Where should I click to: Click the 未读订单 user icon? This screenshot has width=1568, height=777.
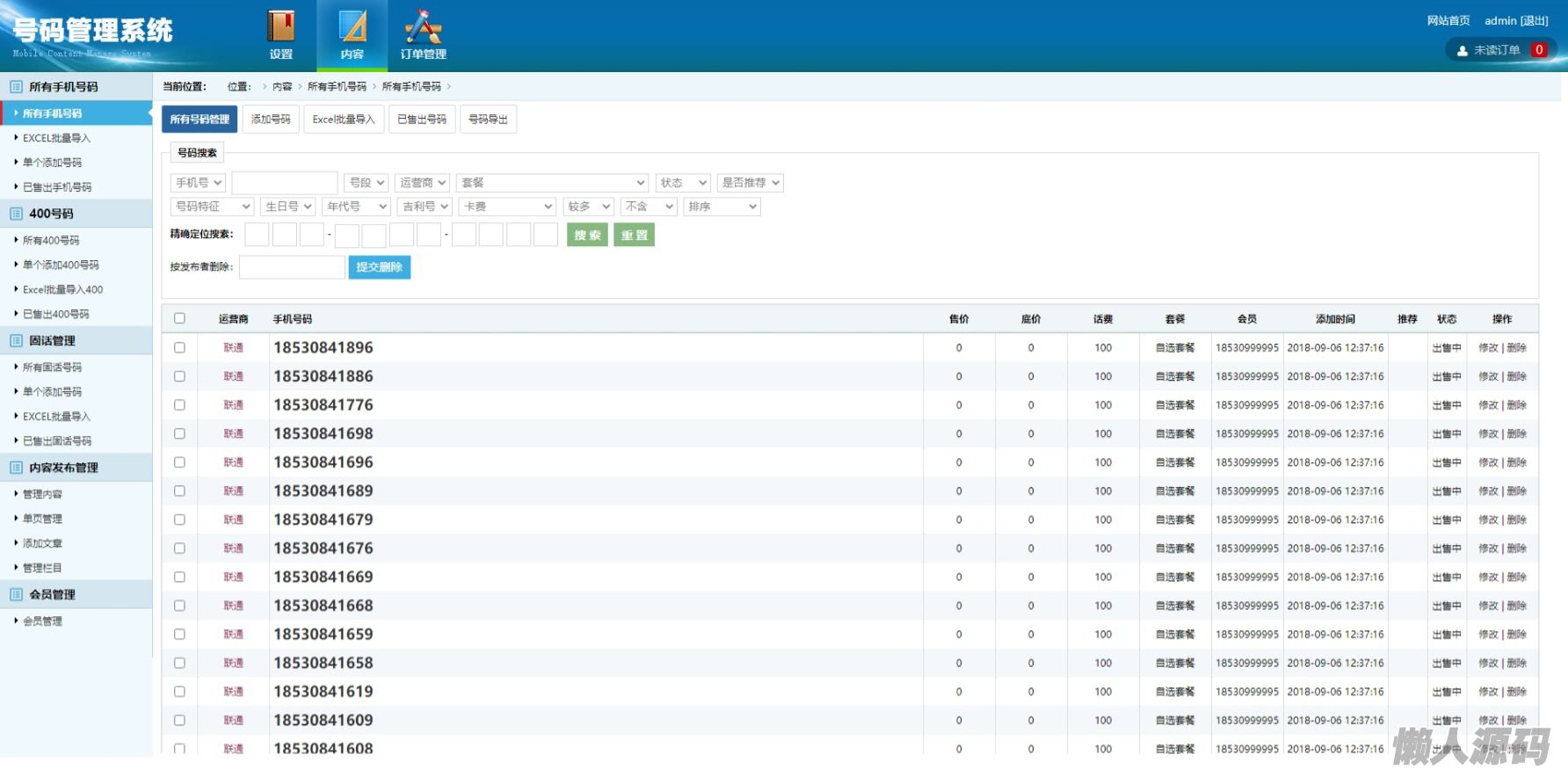1463,51
